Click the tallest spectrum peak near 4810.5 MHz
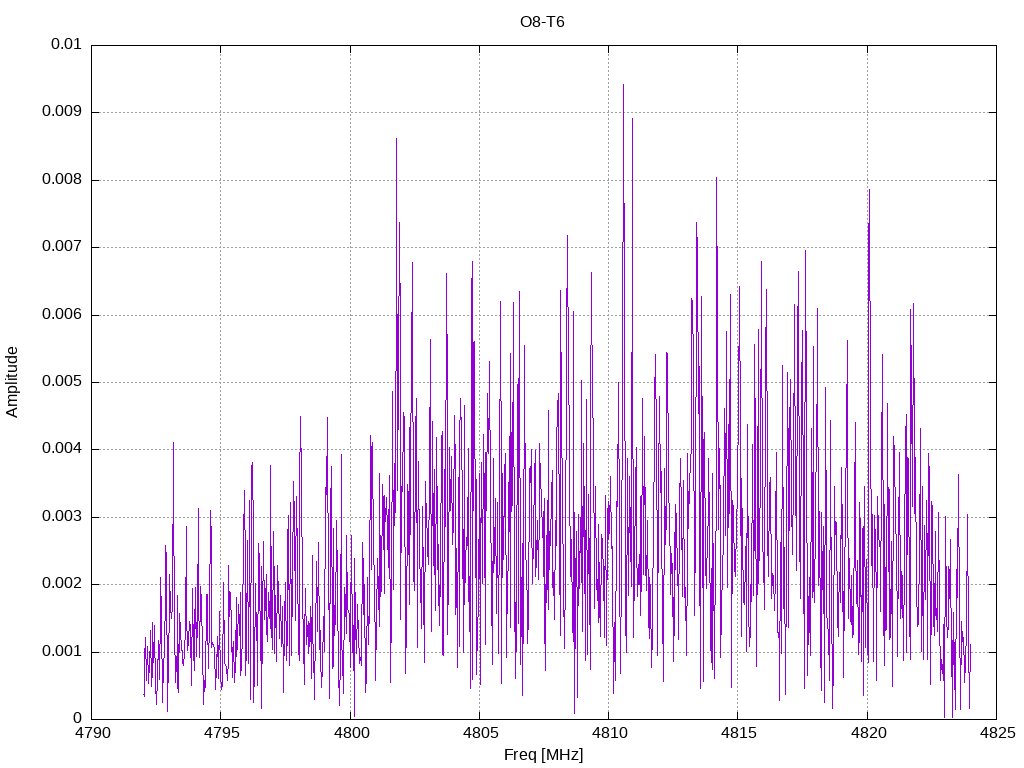The width and height of the screenshot is (1024, 768). click(623, 86)
